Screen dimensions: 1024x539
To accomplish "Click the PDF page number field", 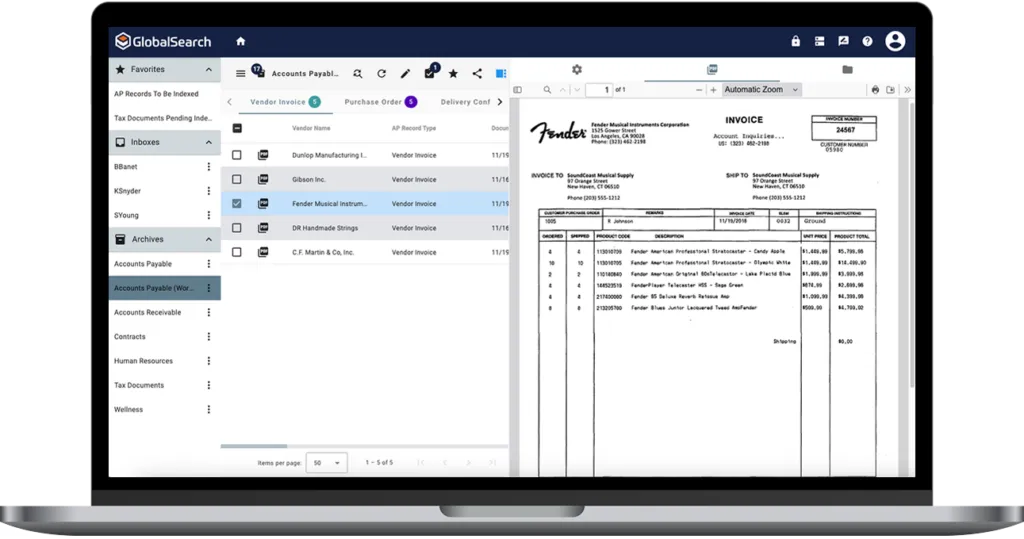I will 599,90.
